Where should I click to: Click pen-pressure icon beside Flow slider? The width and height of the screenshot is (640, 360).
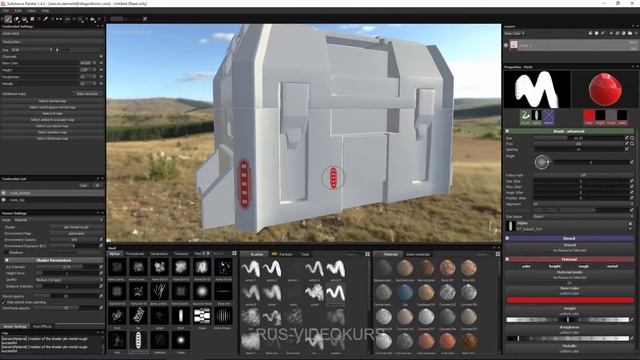click(627, 144)
